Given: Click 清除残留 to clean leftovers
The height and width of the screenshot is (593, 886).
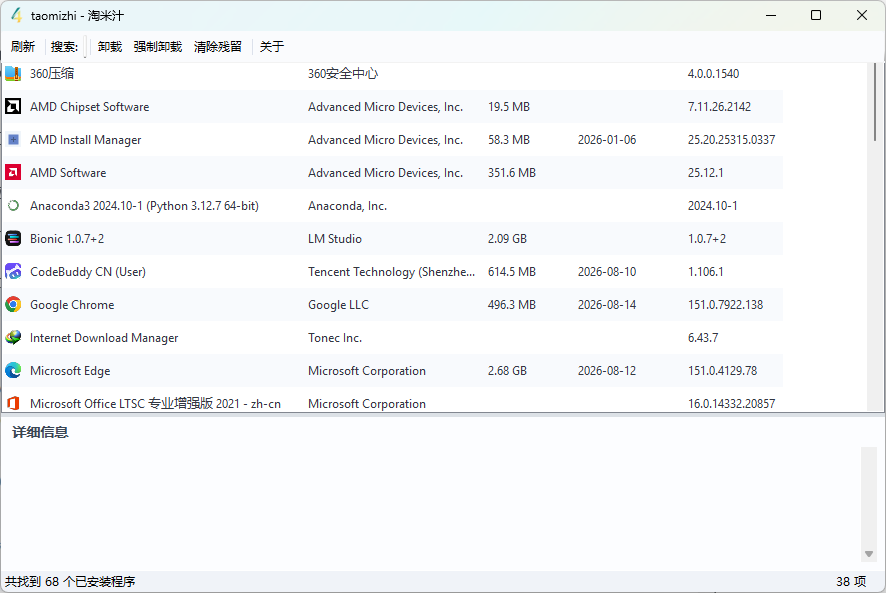Looking at the screenshot, I should [x=218, y=46].
